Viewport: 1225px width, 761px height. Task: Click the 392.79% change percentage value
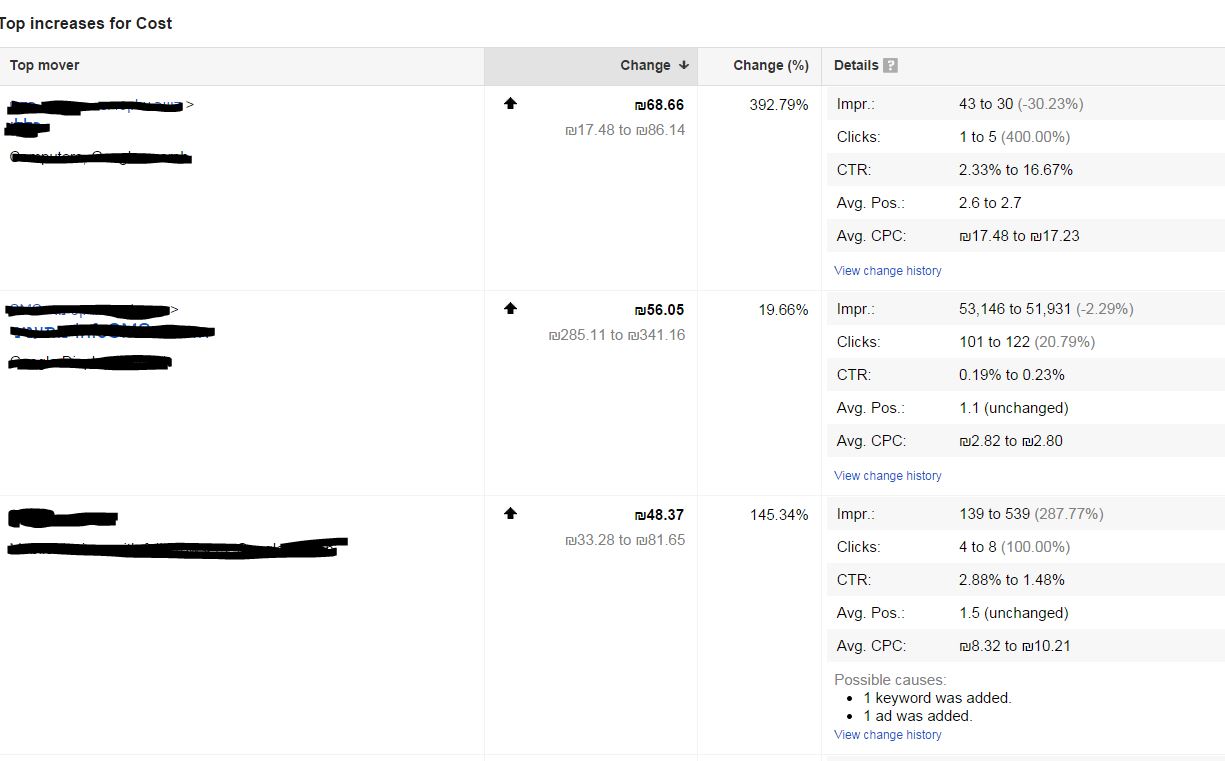click(x=779, y=104)
